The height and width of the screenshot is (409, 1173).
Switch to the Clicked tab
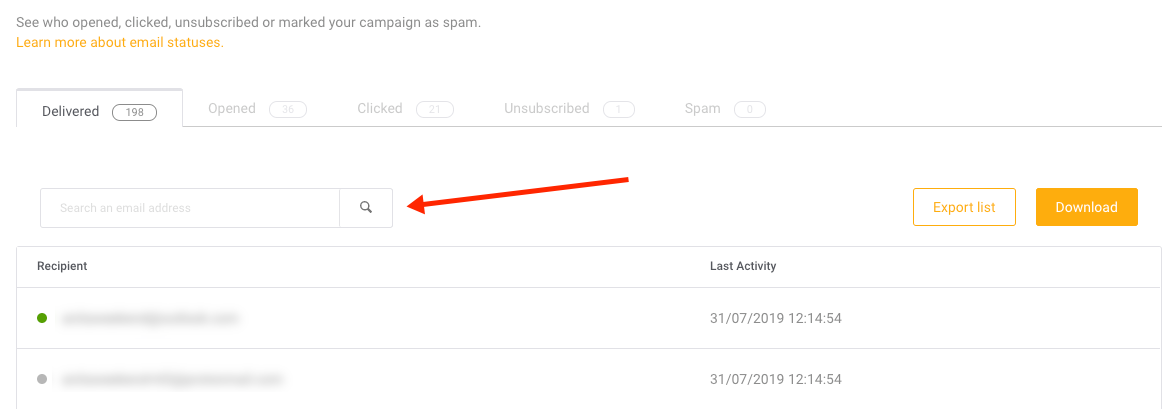[x=405, y=109]
